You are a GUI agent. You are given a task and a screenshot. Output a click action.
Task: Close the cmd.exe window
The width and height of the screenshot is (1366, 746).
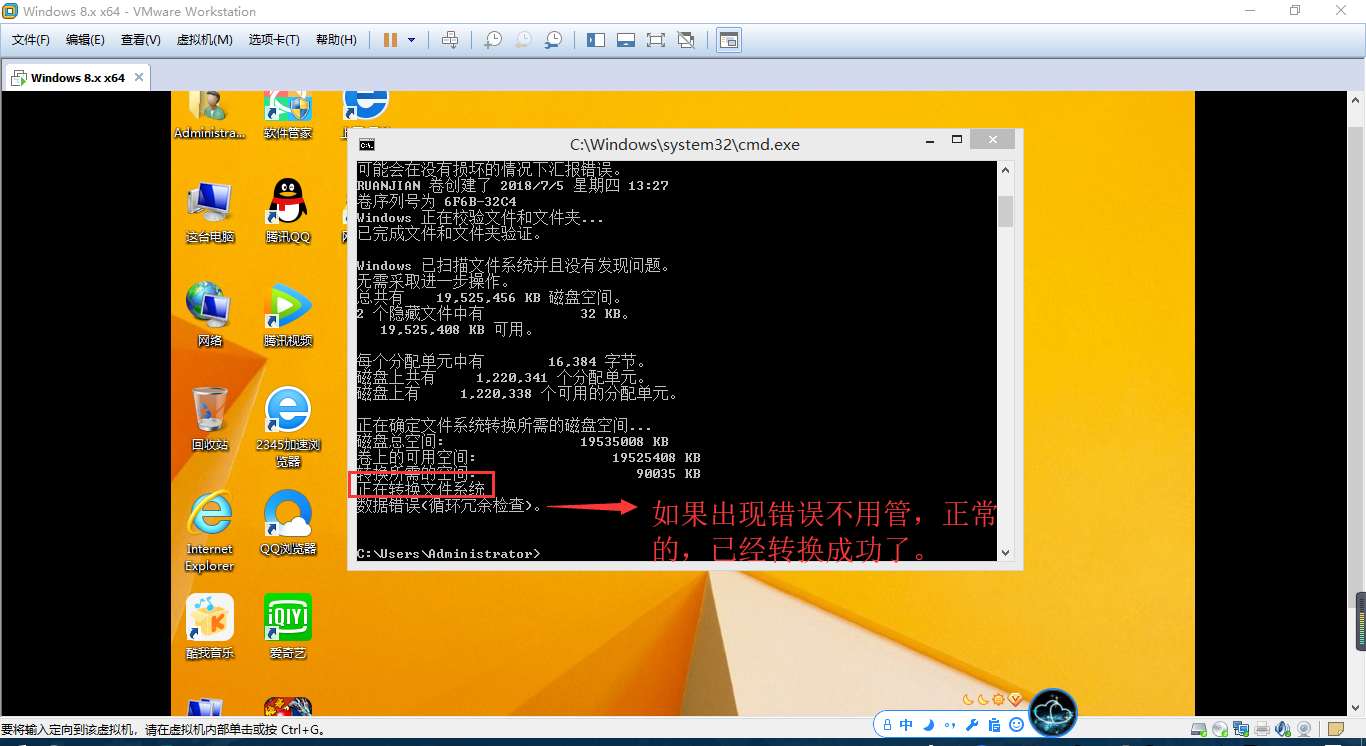(992, 140)
